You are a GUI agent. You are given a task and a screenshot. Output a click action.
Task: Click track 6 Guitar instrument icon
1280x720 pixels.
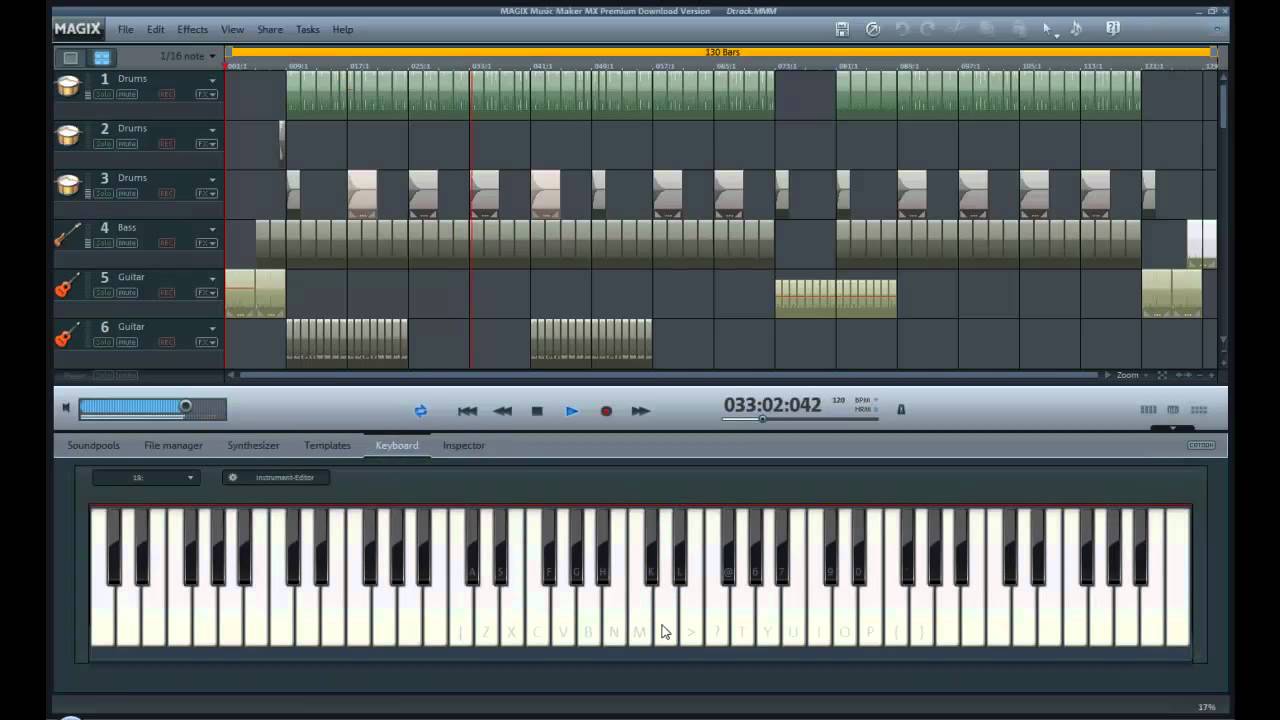click(67, 334)
